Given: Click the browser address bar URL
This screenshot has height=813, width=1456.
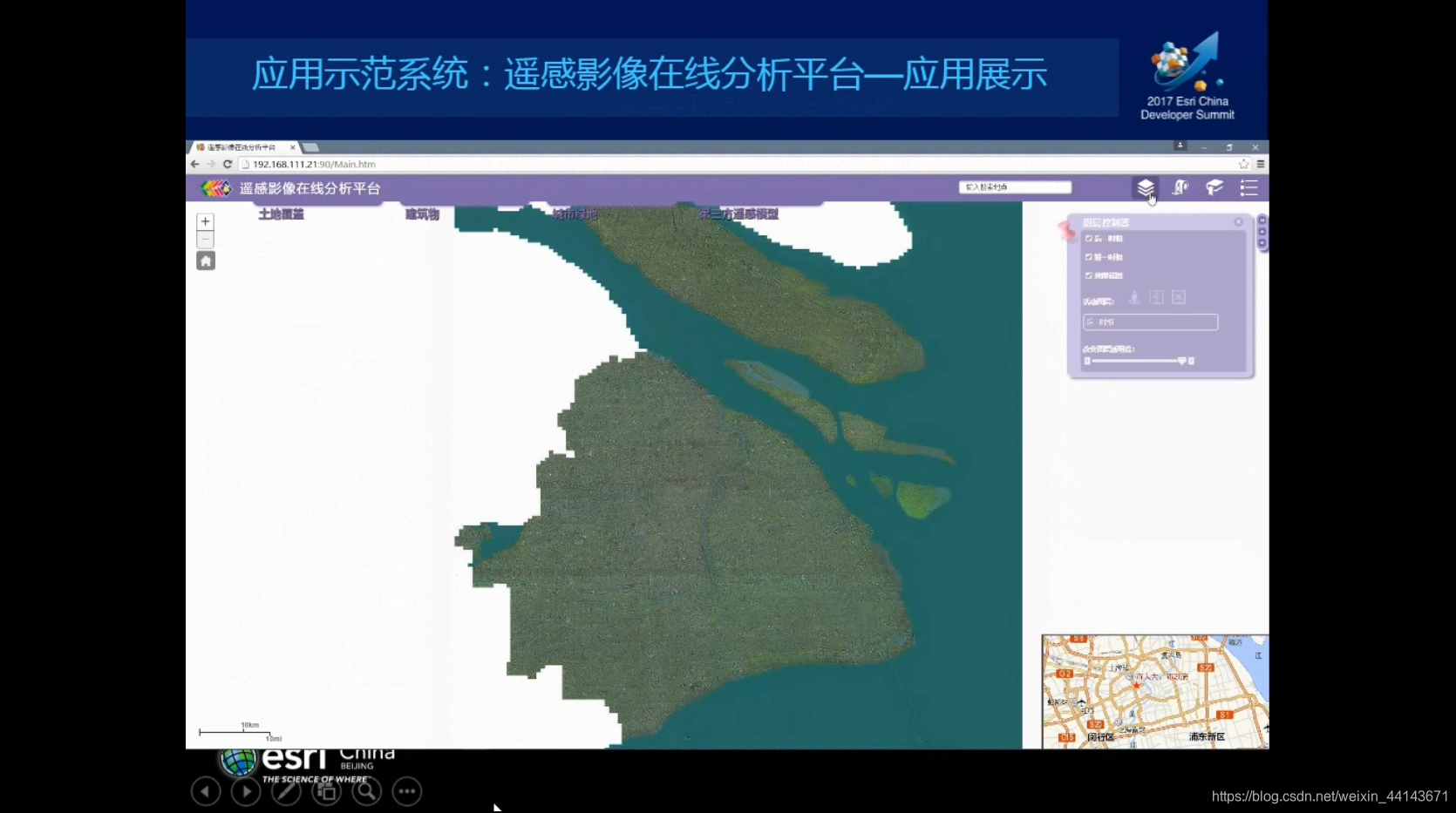Looking at the screenshot, I should pos(314,164).
